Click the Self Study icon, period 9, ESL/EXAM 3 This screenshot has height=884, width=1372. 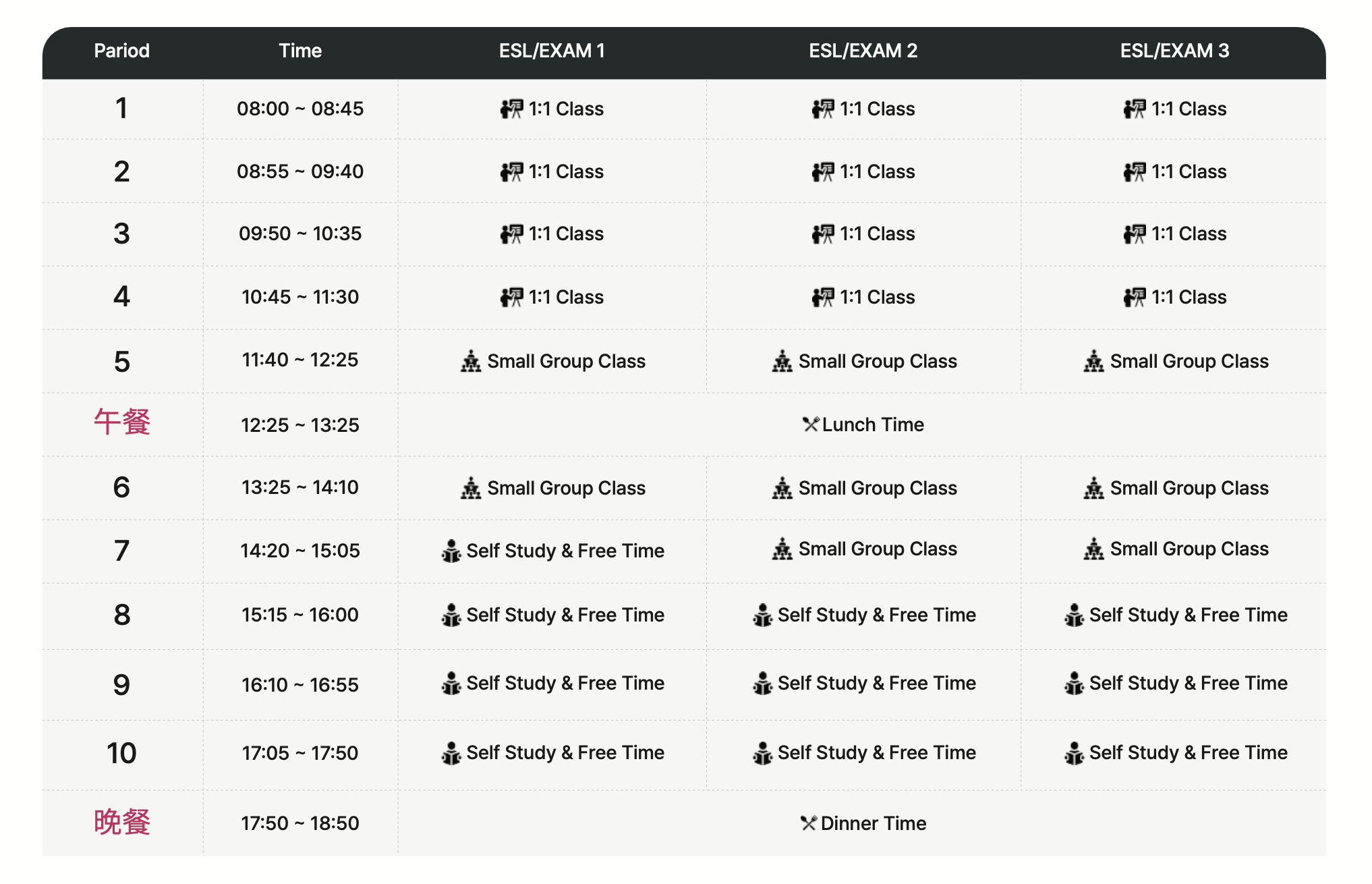click(x=1074, y=684)
